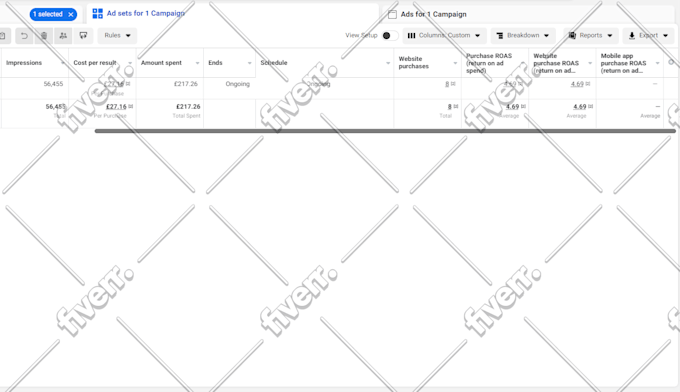The height and width of the screenshot is (392, 680).
Task: Open the Website purchases column arrow
Action: 455,63
